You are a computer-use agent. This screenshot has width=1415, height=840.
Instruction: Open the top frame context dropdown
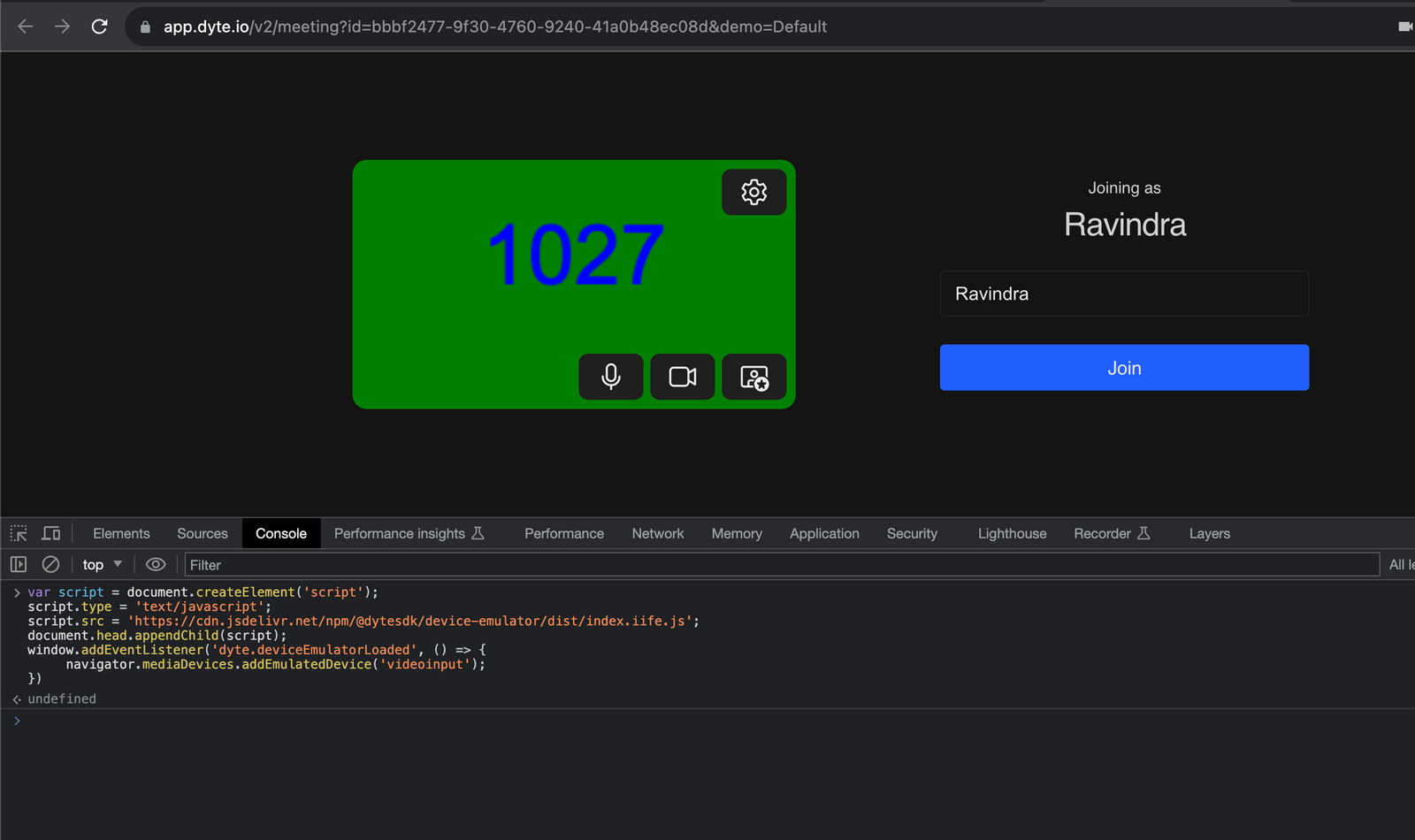(x=100, y=564)
